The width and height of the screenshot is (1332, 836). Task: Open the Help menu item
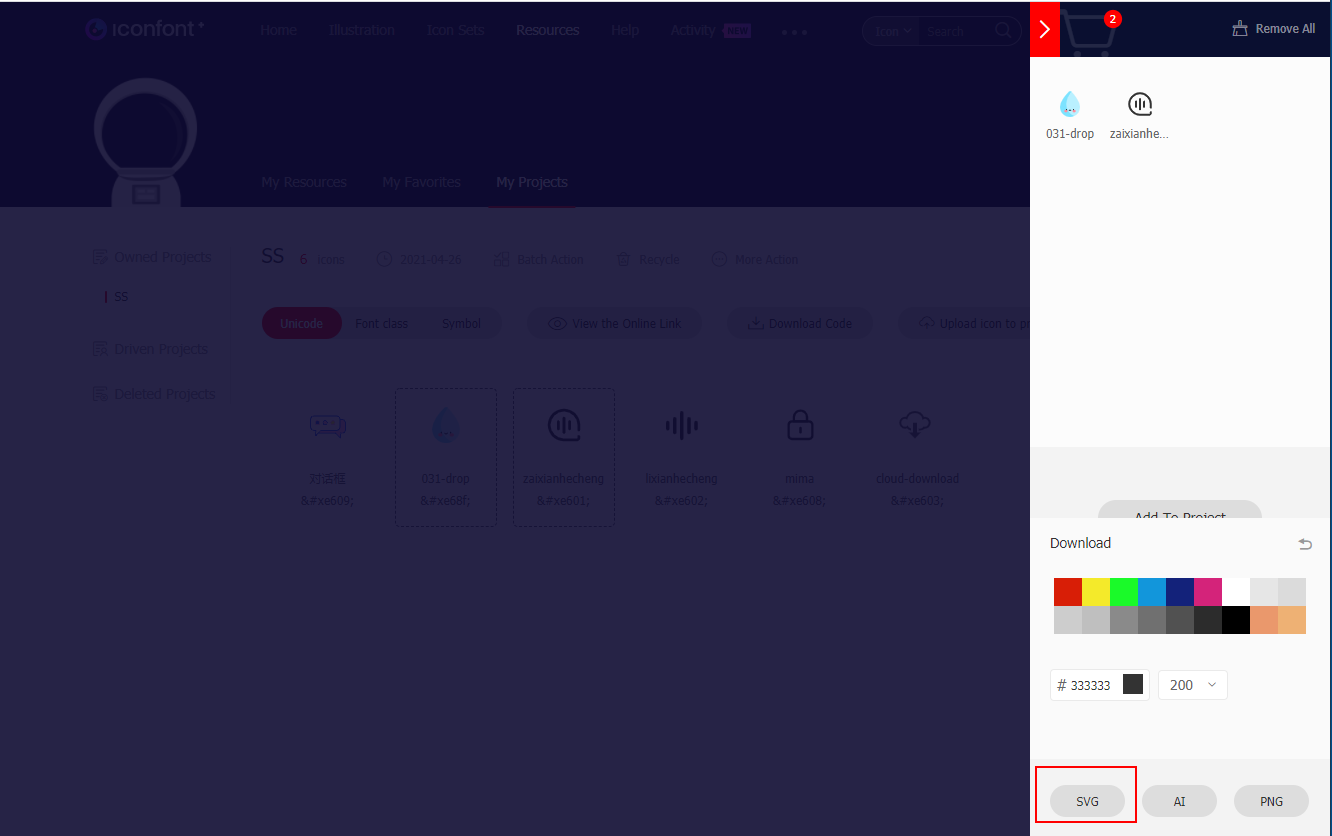(x=625, y=30)
